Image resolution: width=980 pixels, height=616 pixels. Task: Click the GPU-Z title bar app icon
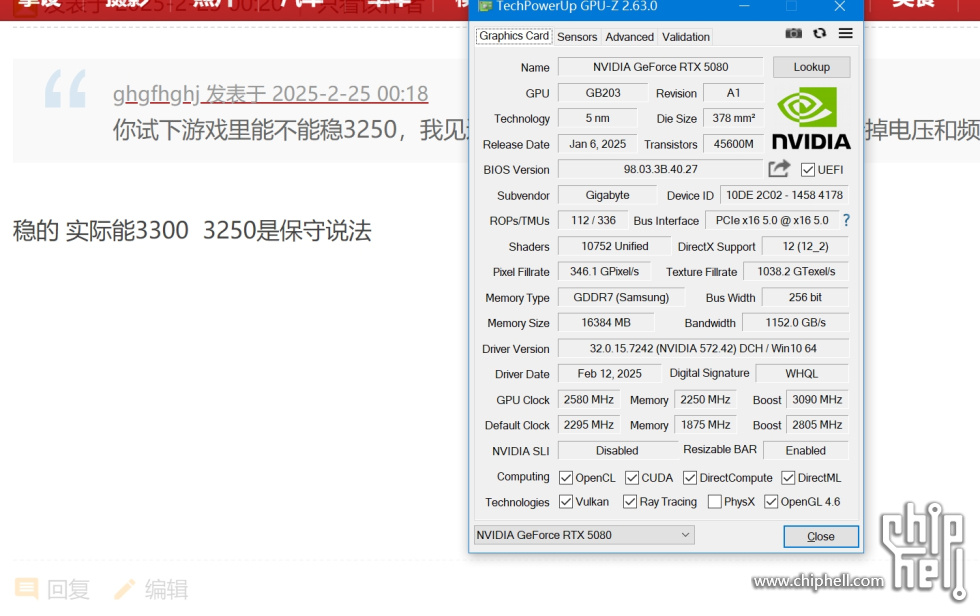(485, 6)
